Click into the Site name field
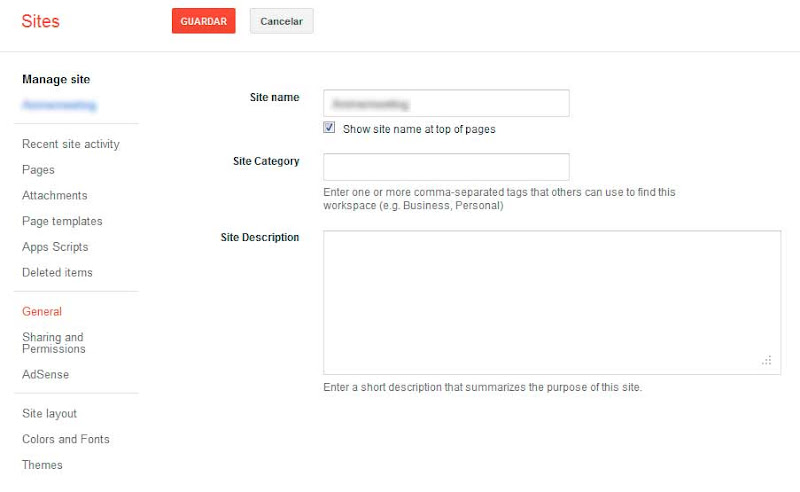This screenshot has height=492, width=800. click(446, 103)
